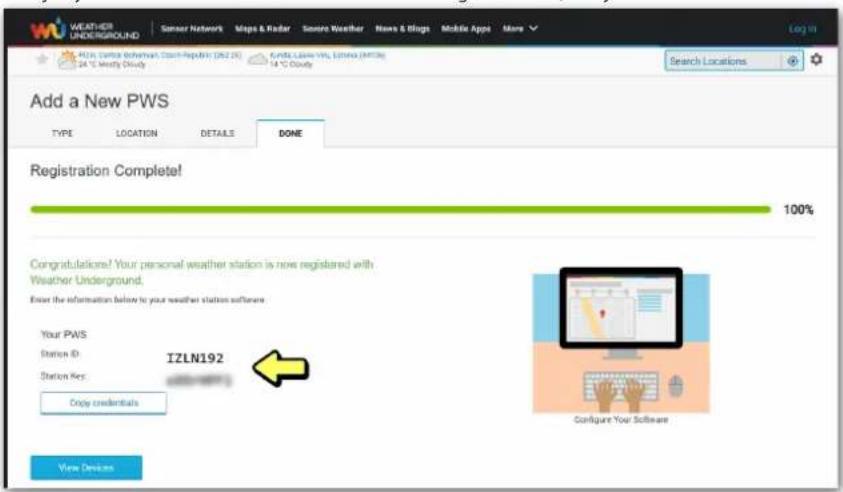Image resolution: width=843 pixels, height=492 pixels.
Task: Open the settings gear icon
Action: click(816, 59)
